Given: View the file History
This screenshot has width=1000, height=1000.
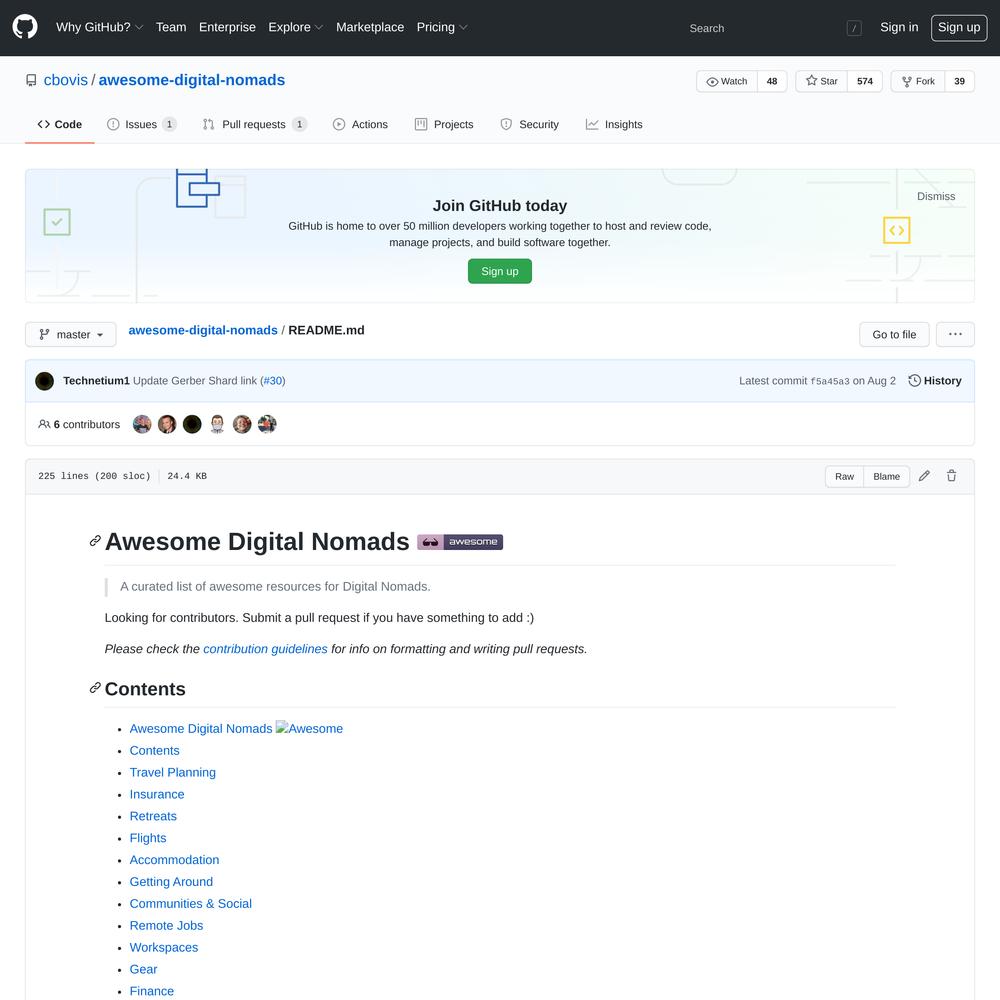Looking at the screenshot, I should tap(935, 381).
